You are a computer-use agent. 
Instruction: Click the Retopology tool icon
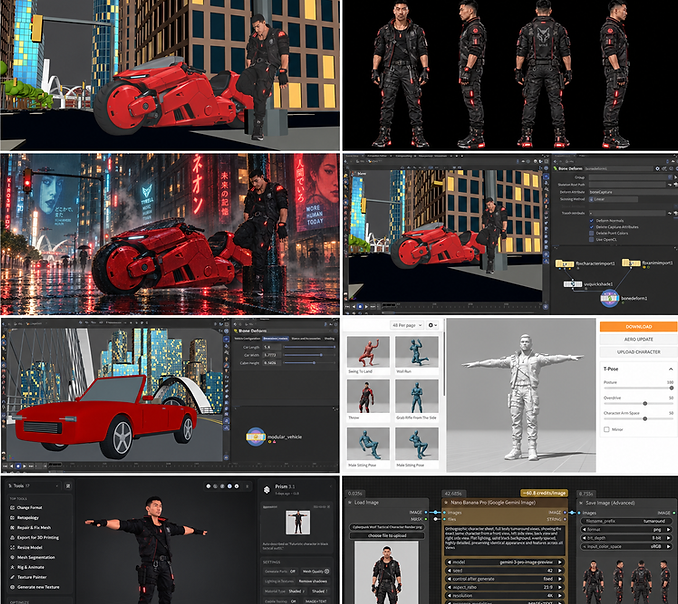[12, 518]
